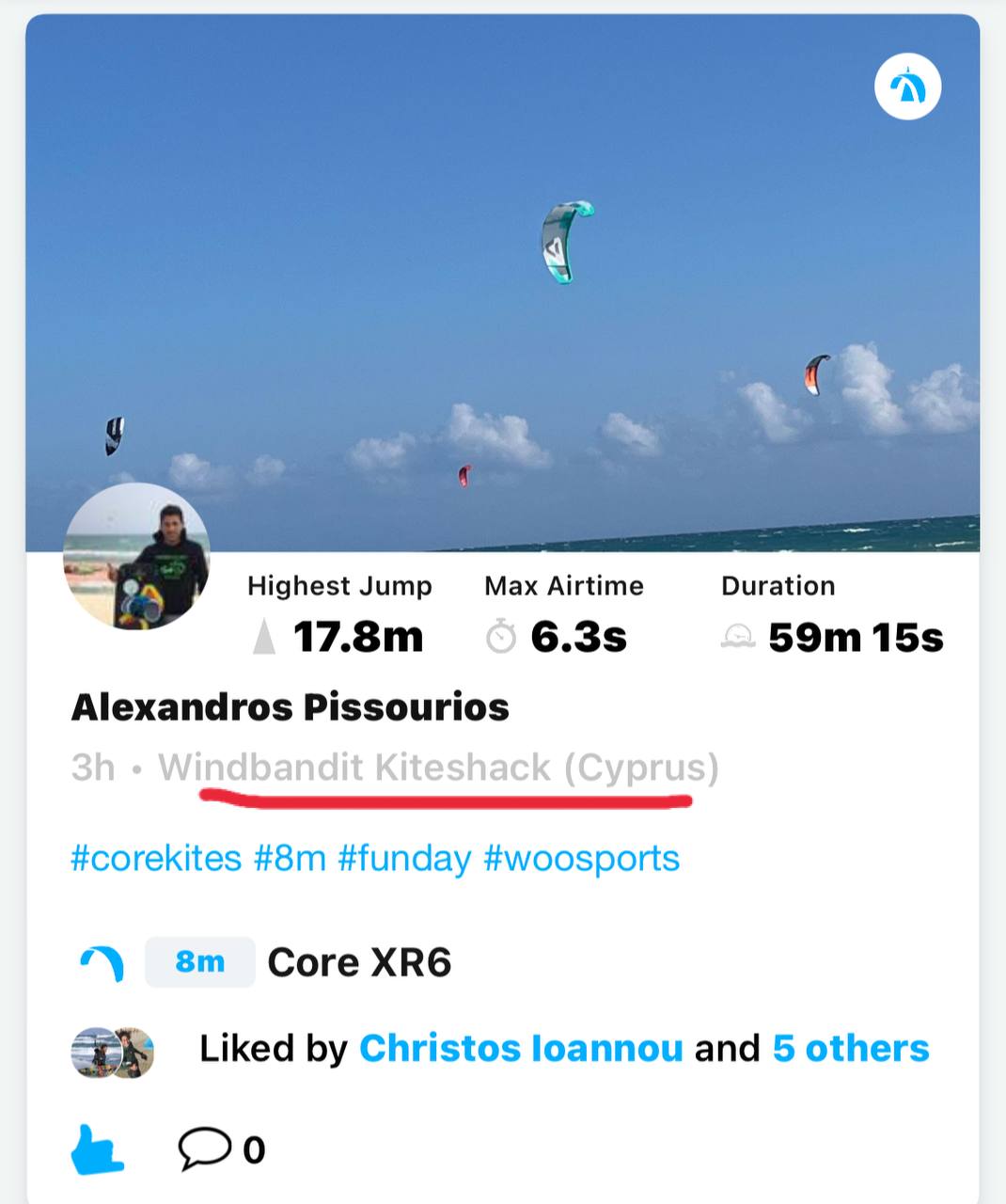The image size is (1006, 1204).
Task: Tap the Highest Jump triangle icon
Action: pos(264,638)
